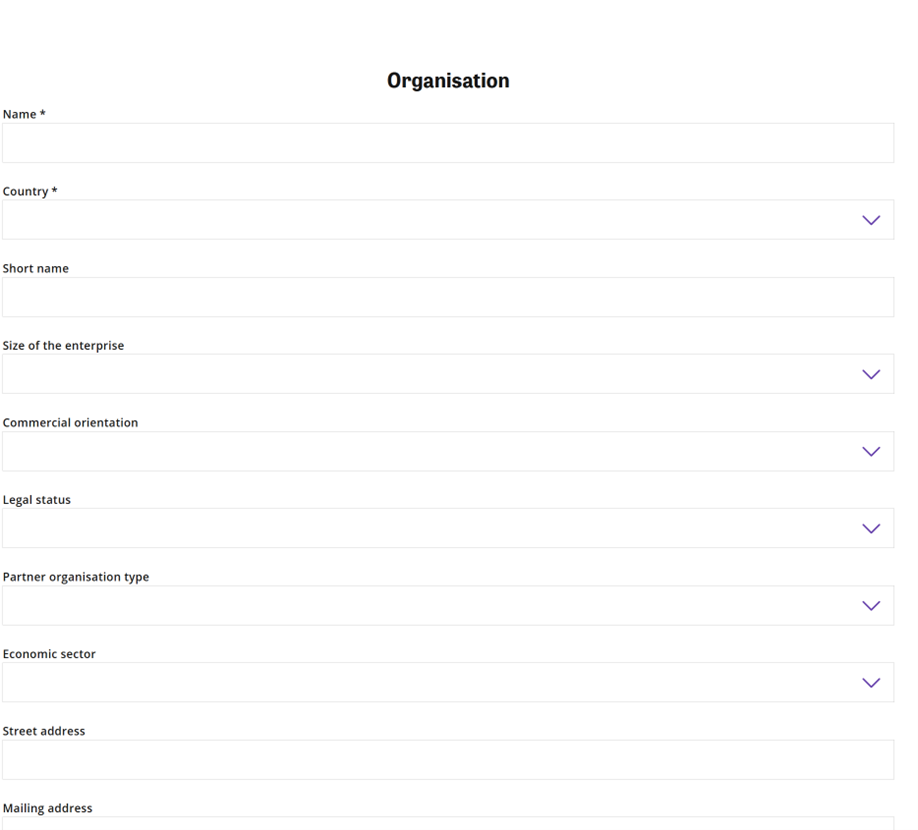Click the 'Name *' field label
The image size is (918, 830).
[x=24, y=114]
